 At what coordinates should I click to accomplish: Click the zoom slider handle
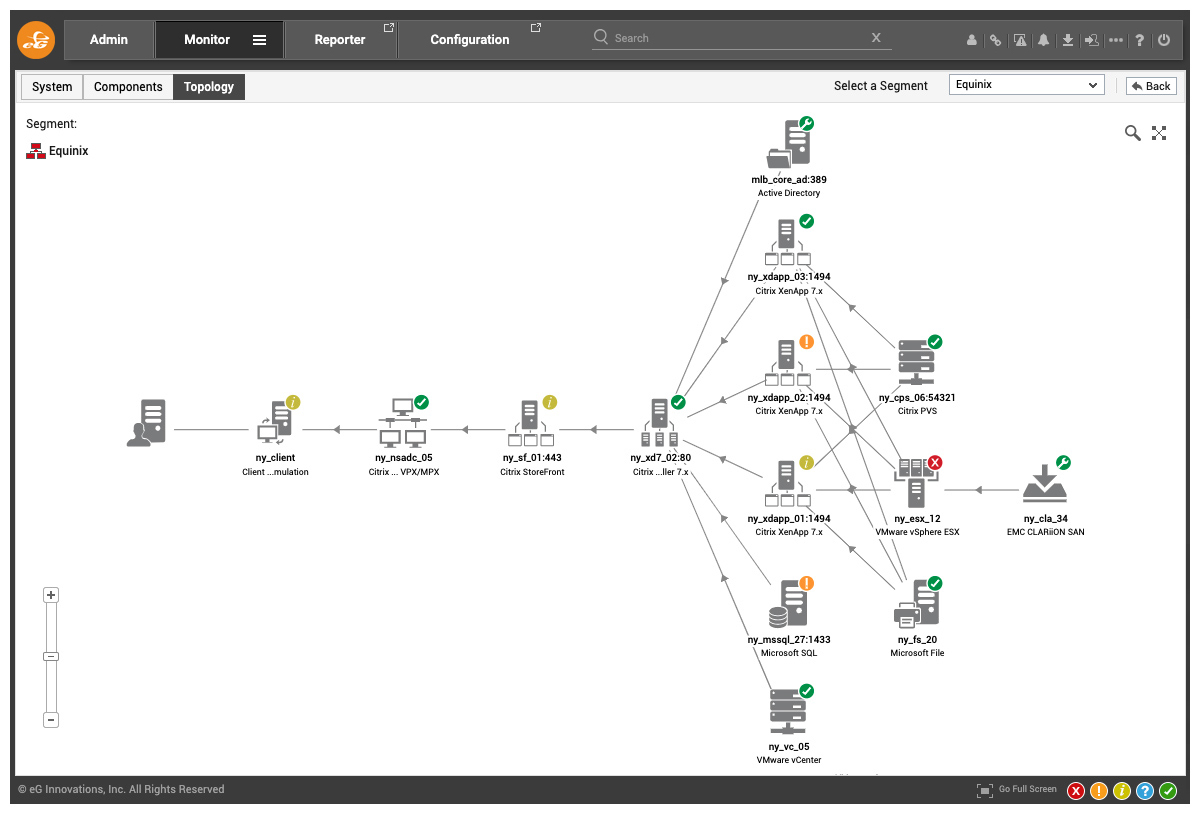pos(51,657)
